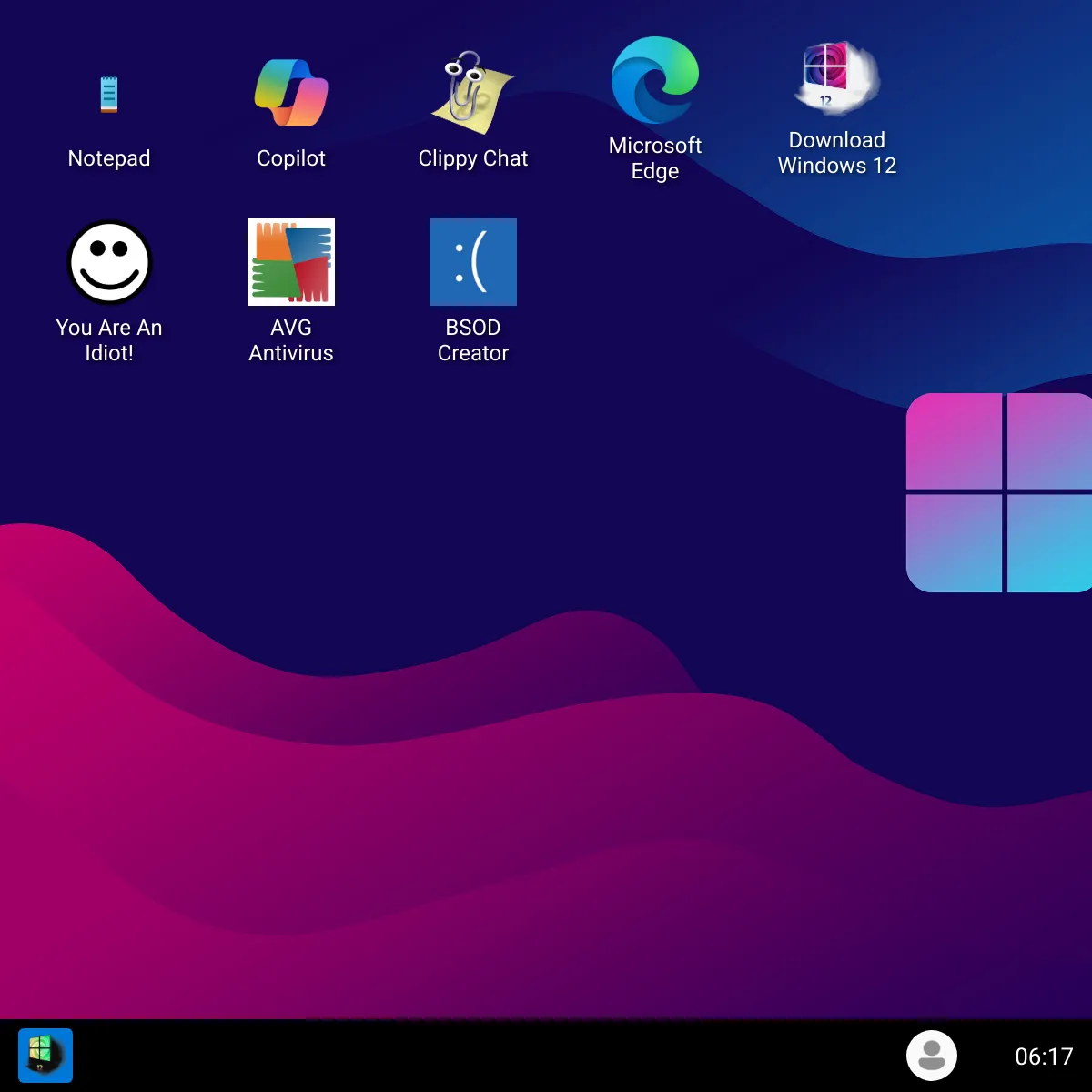The height and width of the screenshot is (1092, 1092).
Task: Select the "Notepad" text label
Action: [x=109, y=158]
